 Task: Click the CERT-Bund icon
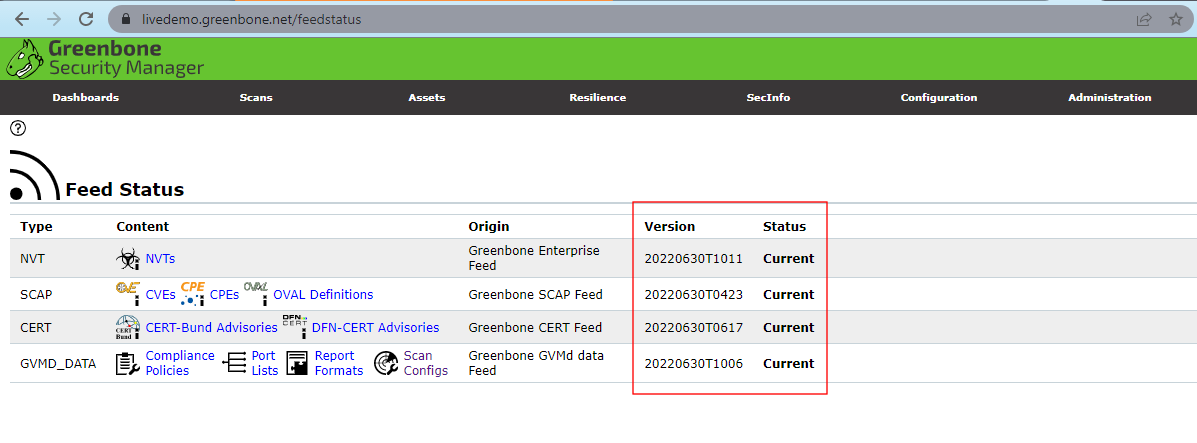(128, 327)
